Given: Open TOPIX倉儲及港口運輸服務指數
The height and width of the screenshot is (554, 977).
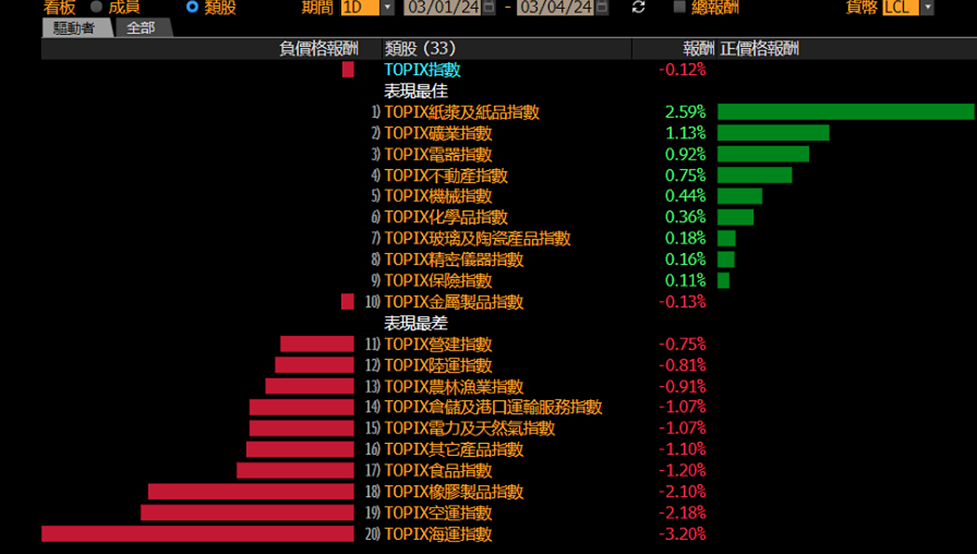Looking at the screenshot, I should [493, 407].
